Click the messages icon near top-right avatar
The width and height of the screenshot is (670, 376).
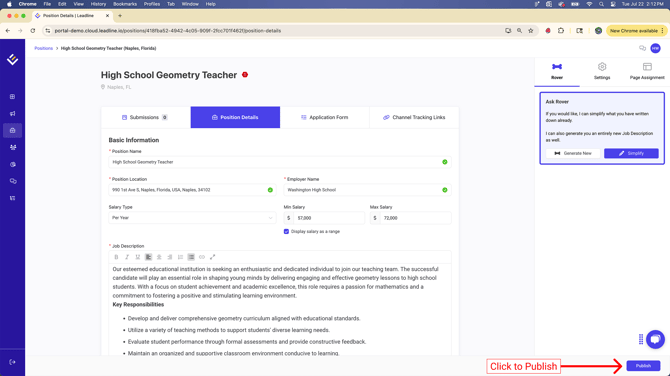click(642, 48)
